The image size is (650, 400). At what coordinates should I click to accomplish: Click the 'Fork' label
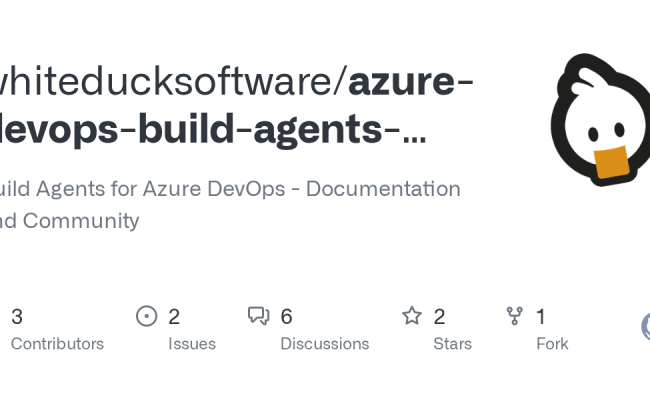552,344
